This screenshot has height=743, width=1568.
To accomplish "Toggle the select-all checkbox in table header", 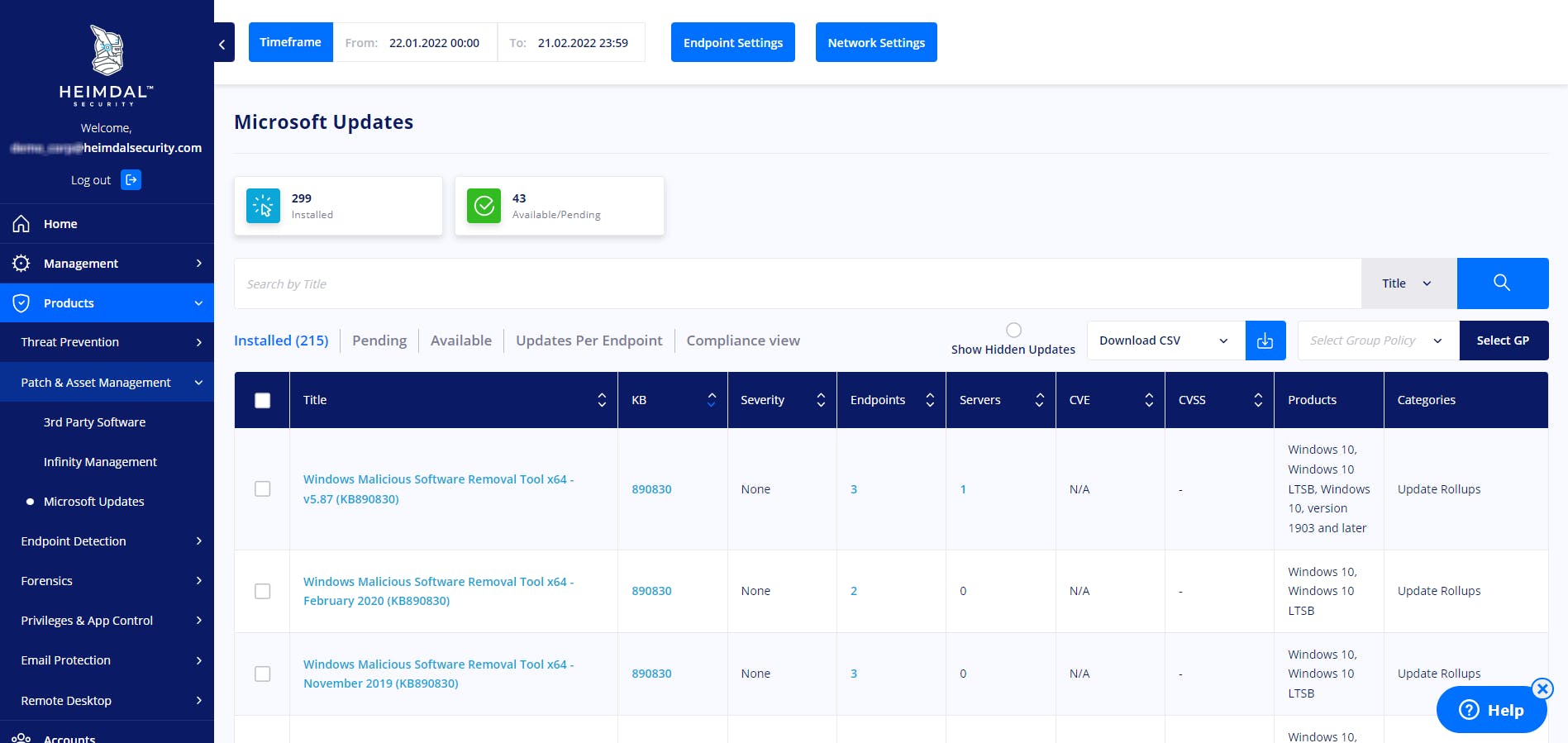I will (263, 400).
